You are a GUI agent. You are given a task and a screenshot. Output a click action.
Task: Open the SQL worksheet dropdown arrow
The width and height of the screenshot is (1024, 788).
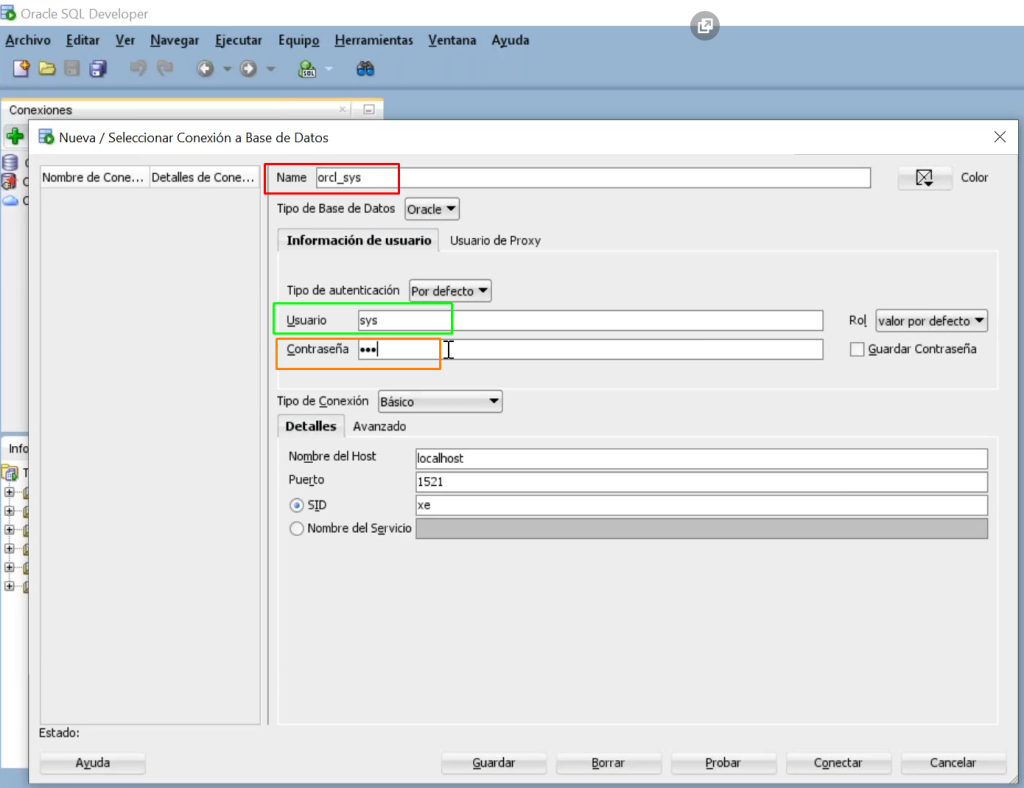329,69
